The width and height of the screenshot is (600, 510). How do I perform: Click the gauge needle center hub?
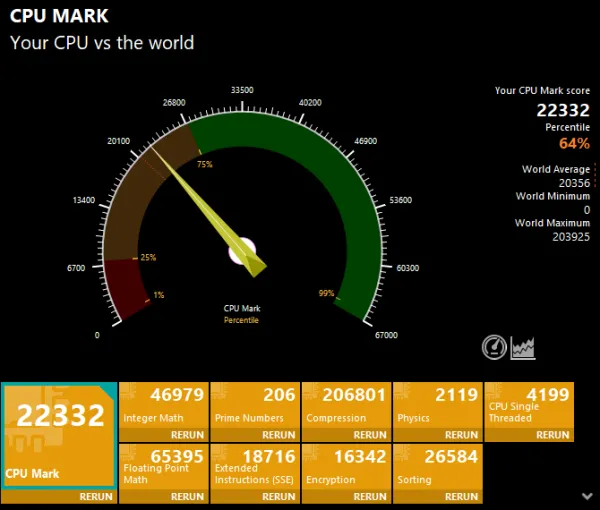(243, 252)
